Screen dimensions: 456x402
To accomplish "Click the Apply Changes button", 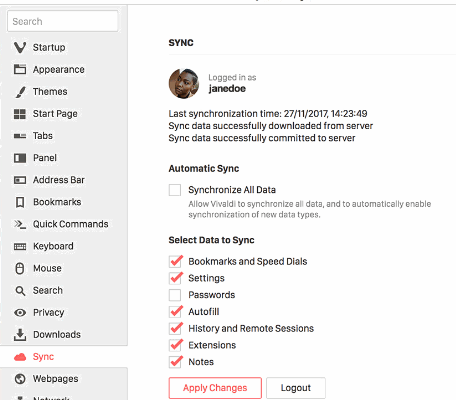I will [x=215, y=388].
